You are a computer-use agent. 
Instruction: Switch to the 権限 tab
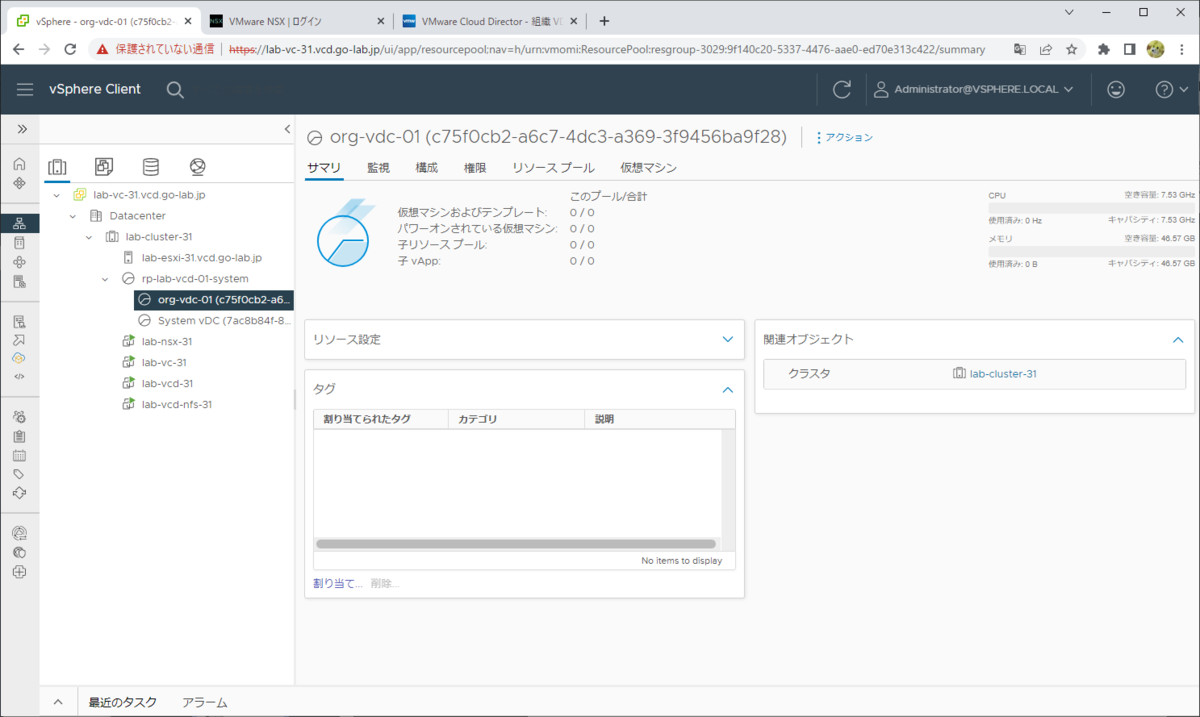[x=475, y=168]
